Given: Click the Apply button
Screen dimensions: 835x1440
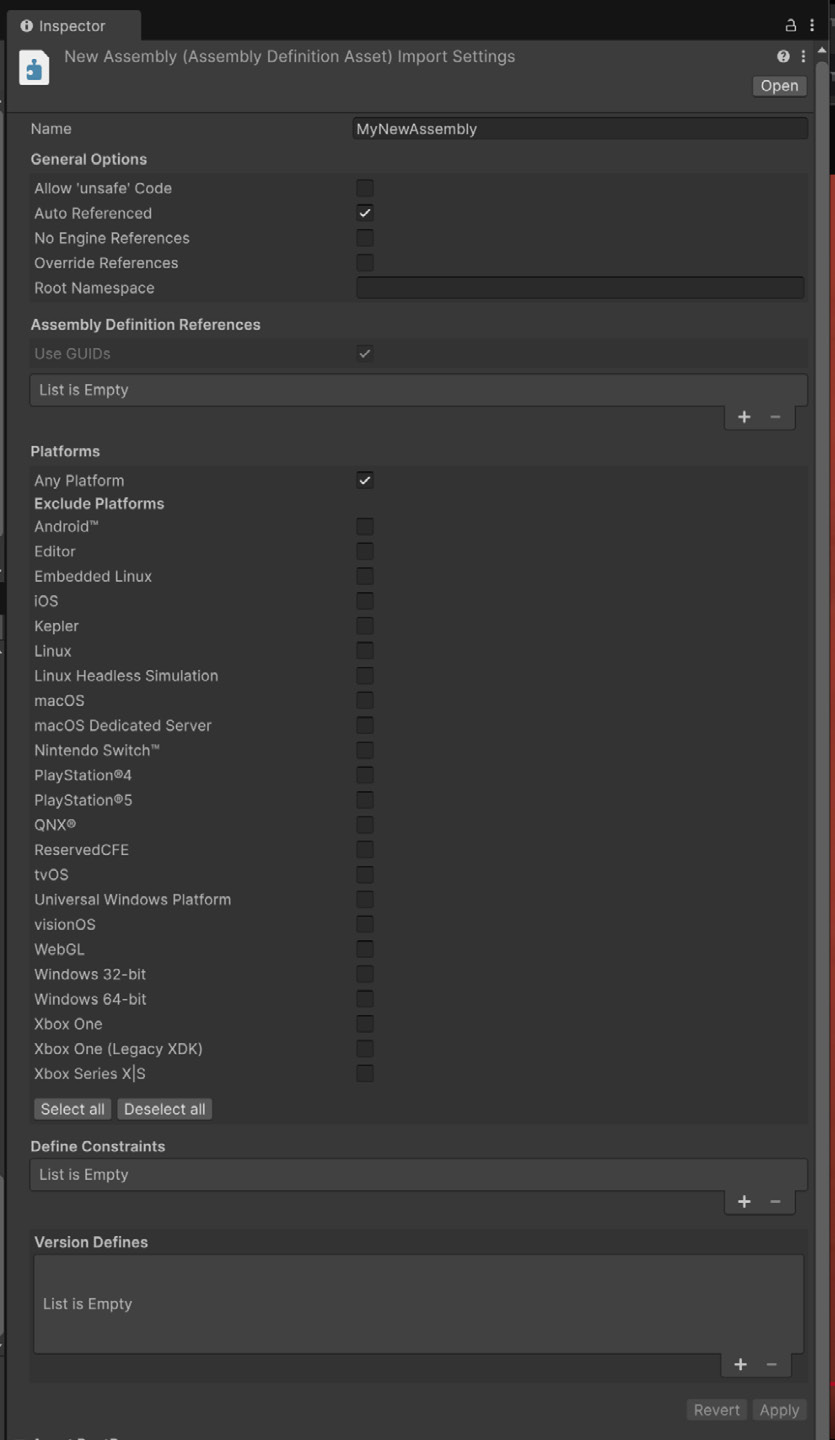Looking at the screenshot, I should pos(779,1410).
